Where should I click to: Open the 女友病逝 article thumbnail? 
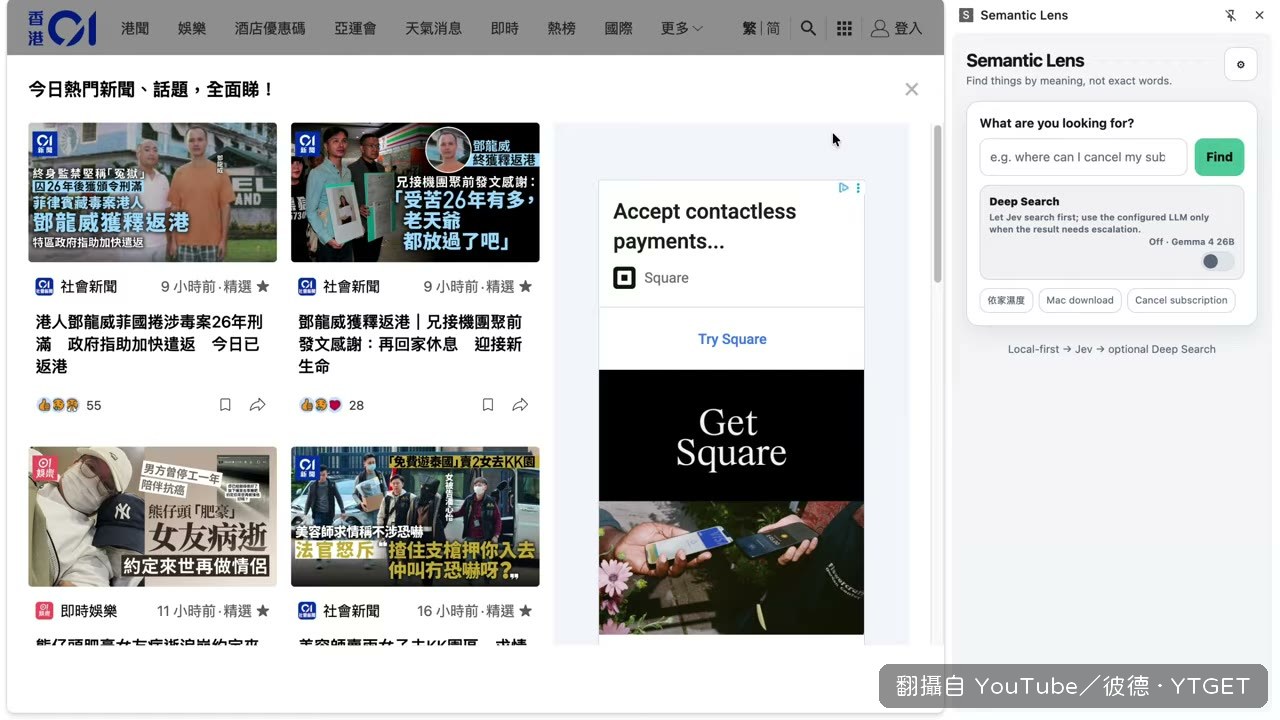click(x=152, y=517)
